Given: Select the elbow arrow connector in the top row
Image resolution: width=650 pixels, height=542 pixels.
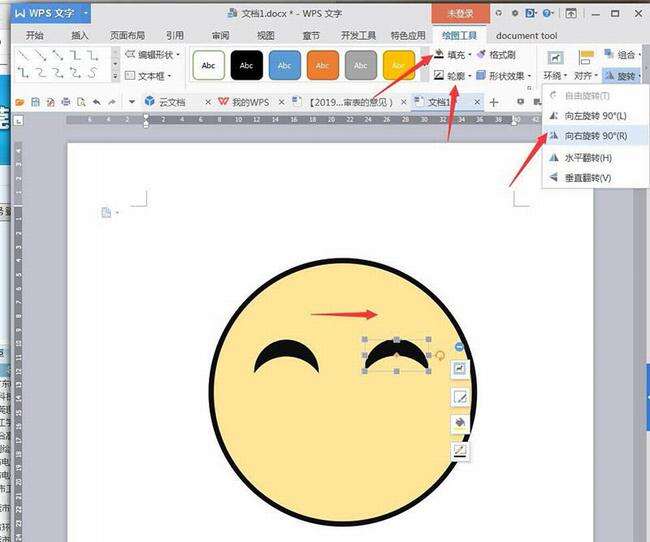Looking at the screenshot, I should coord(92,55).
